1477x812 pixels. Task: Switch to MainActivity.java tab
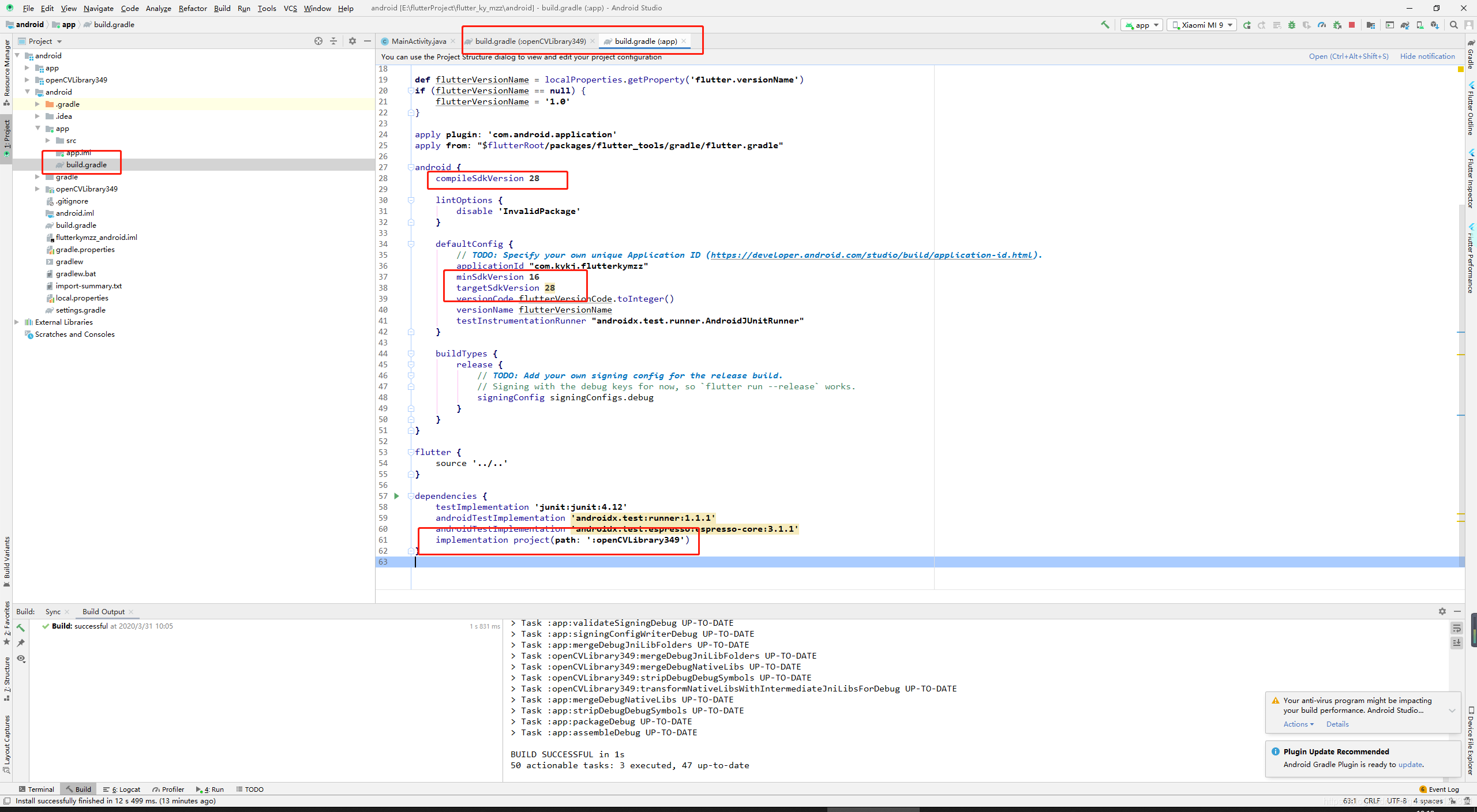coord(418,41)
